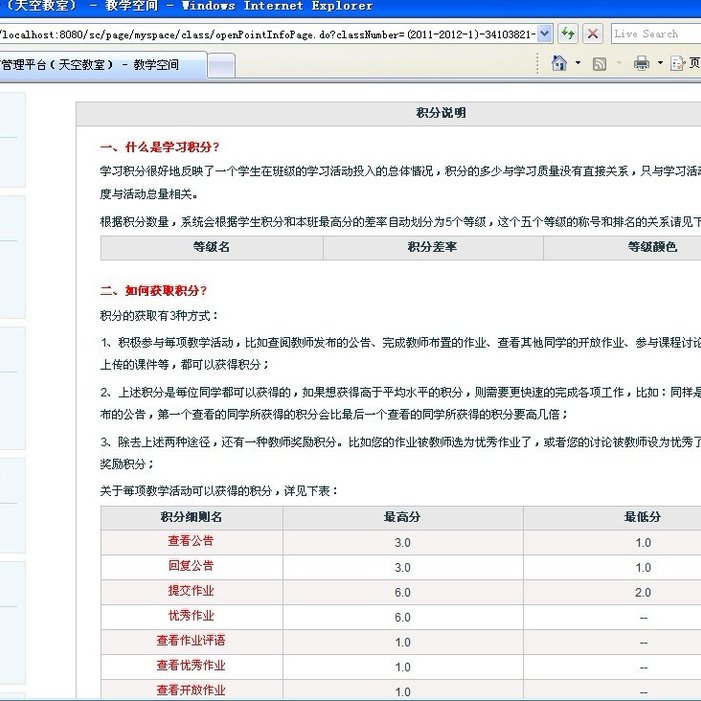Click the 最低分 column header
The width and height of the screenshot is (701, 701).
click(642, 517)
